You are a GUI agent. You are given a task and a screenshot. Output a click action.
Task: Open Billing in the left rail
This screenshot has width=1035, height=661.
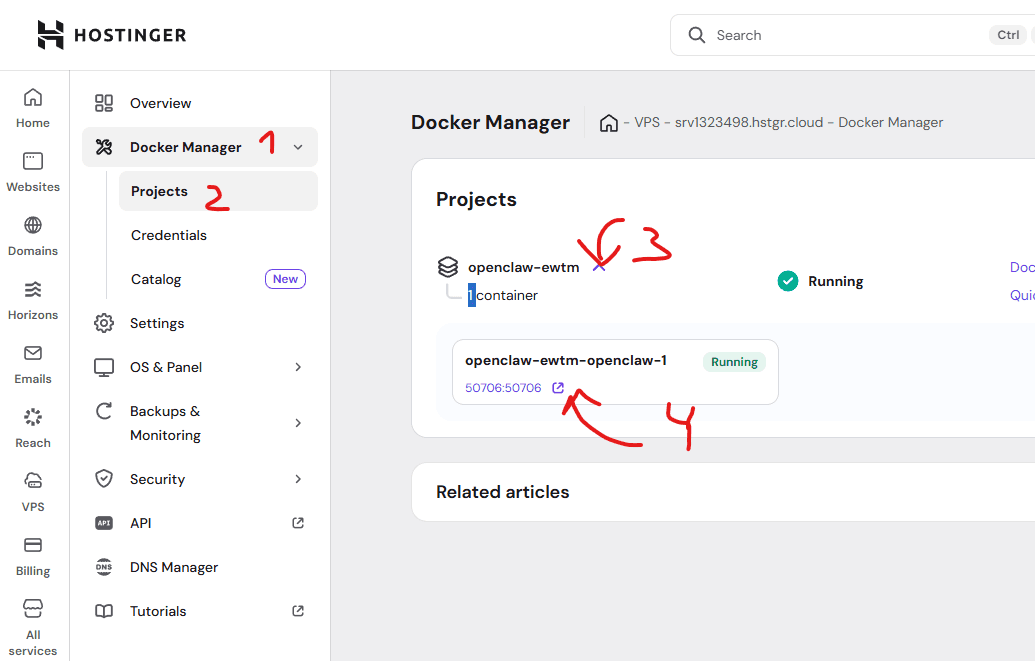click(x=33, y=557)
